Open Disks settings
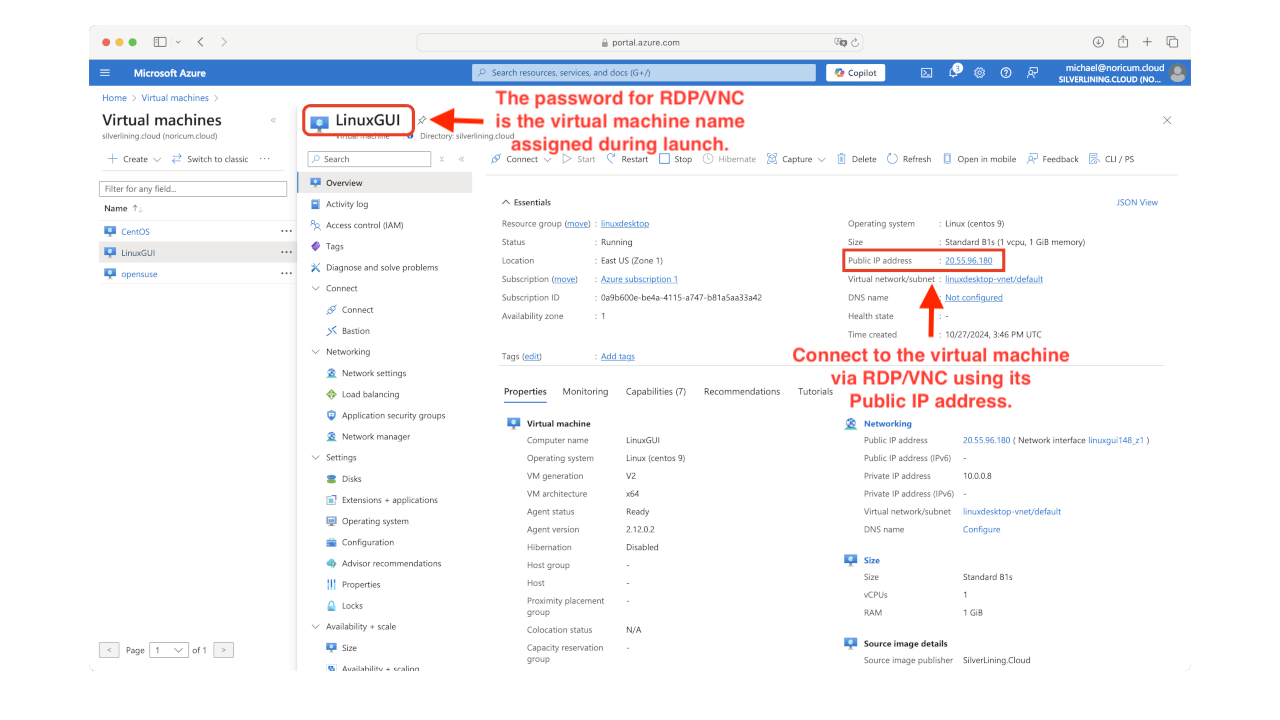 (x=351, y=479)
